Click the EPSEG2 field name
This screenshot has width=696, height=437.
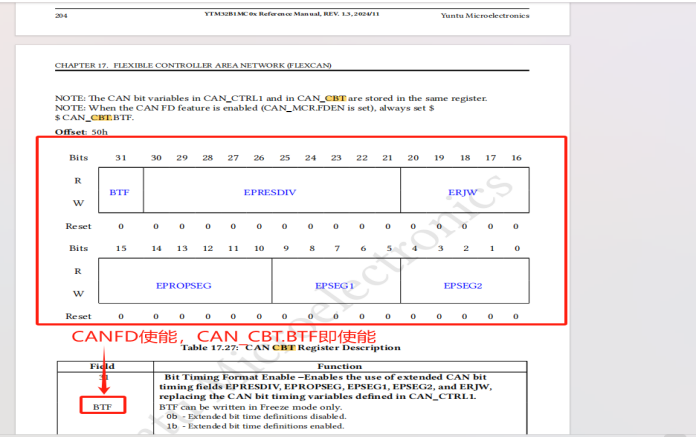(x=463, y=286)
